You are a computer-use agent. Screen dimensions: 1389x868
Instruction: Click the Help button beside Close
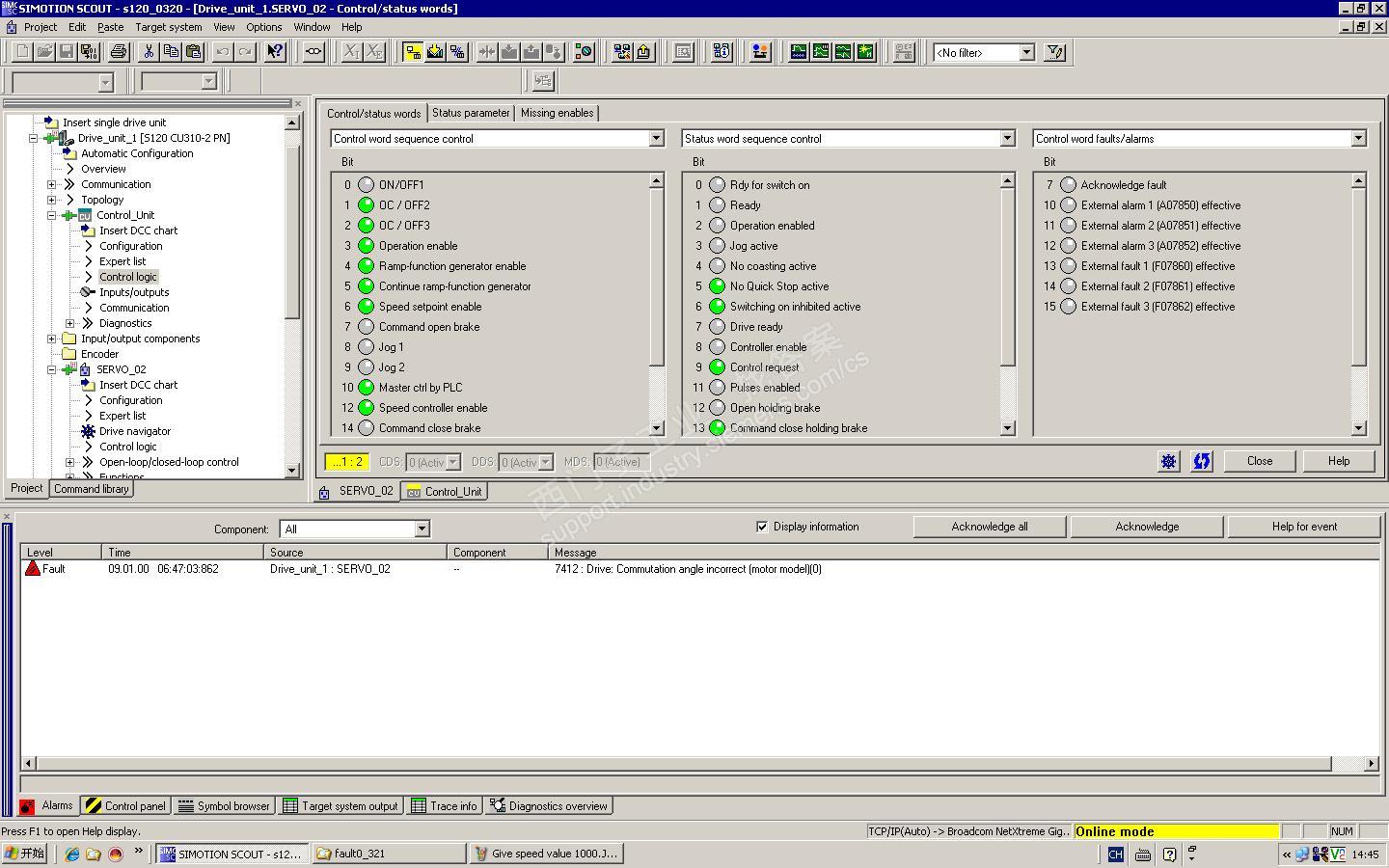(1339, 461)
